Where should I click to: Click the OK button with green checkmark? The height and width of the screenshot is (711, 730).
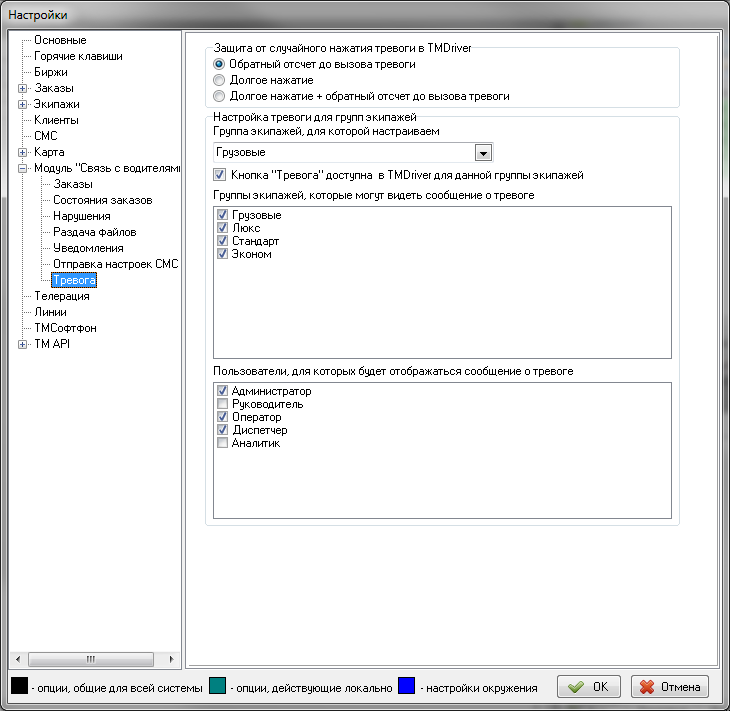pos(589,687)
